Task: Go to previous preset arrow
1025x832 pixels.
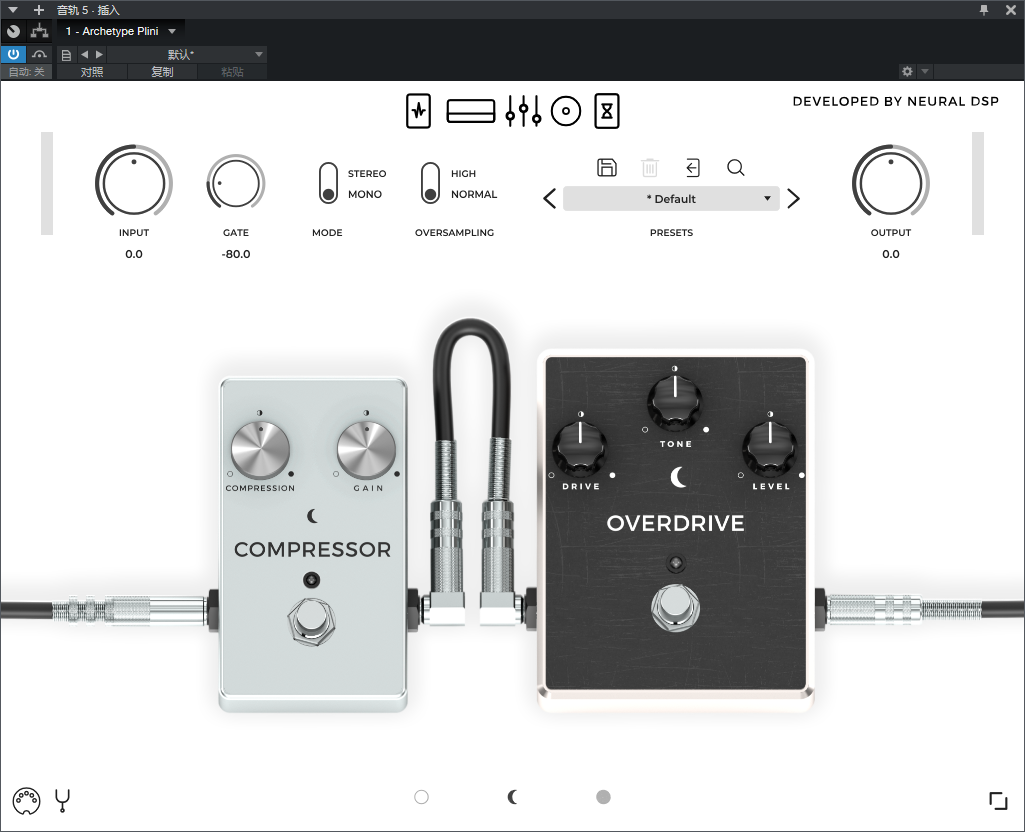Action: [550, 199]
